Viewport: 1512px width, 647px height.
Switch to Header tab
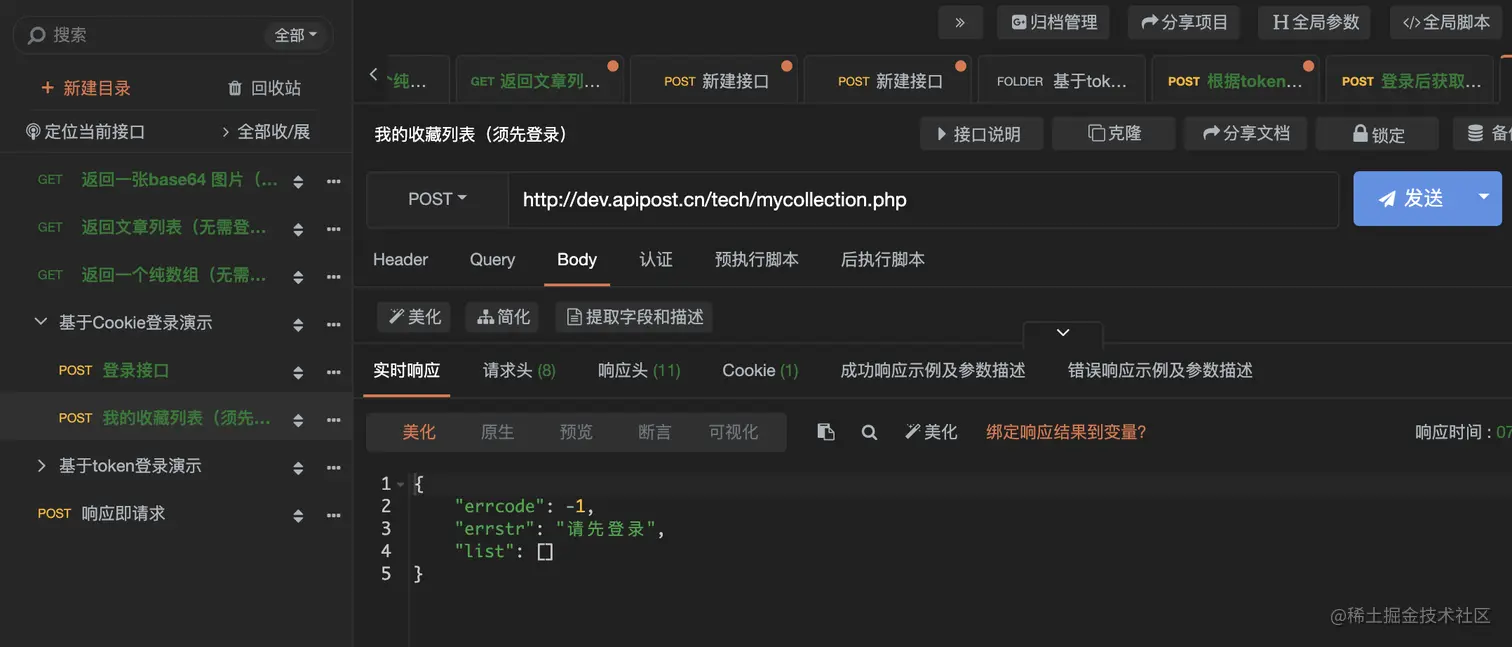[x=400, y=259]
